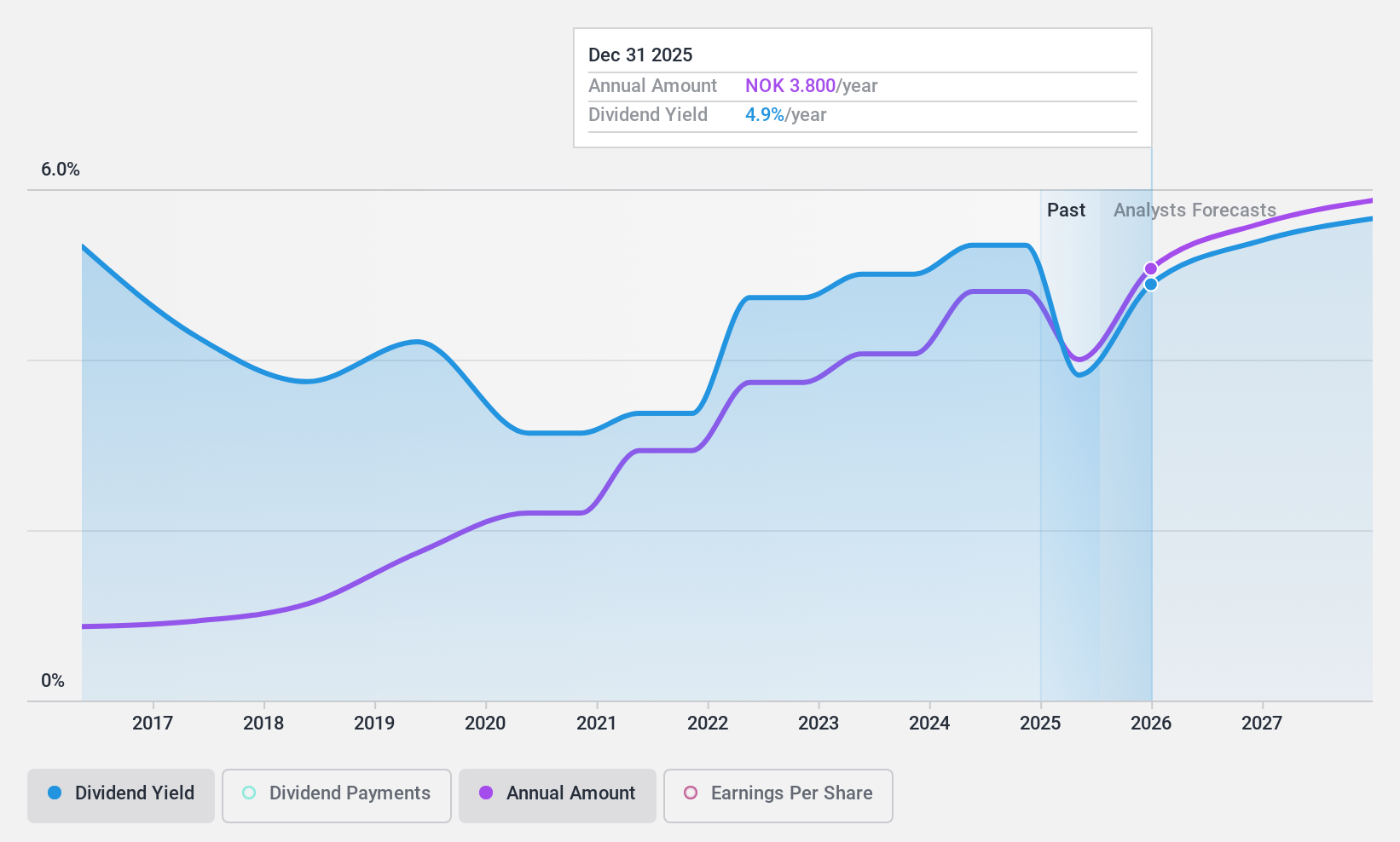Toggle the Dividend Yield series off
Screen dimensions: 1400x842
pyautogui.click(x=121, y=796)
